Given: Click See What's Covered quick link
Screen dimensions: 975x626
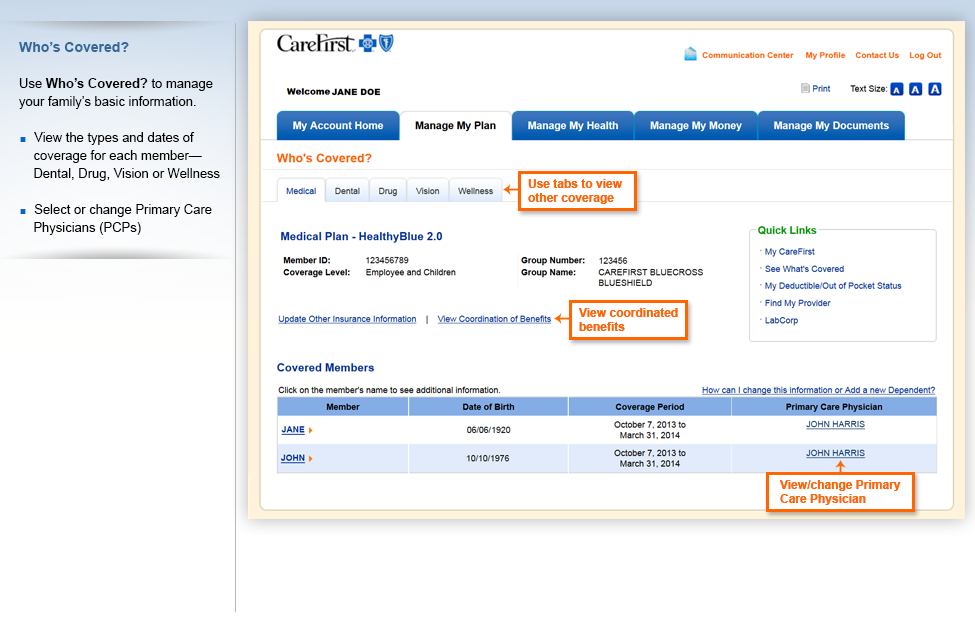Looking at the screenshot, I should click(804, 269).
